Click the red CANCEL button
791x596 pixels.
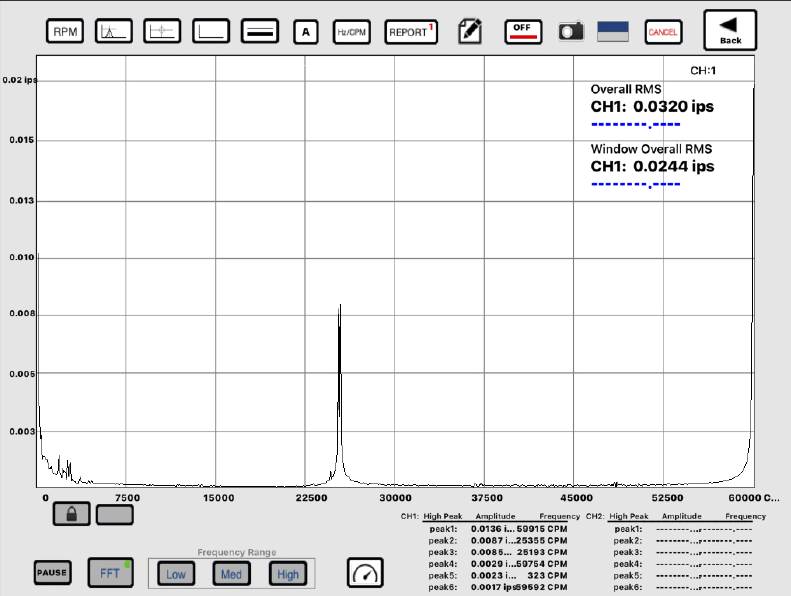(x=663, y=32)
